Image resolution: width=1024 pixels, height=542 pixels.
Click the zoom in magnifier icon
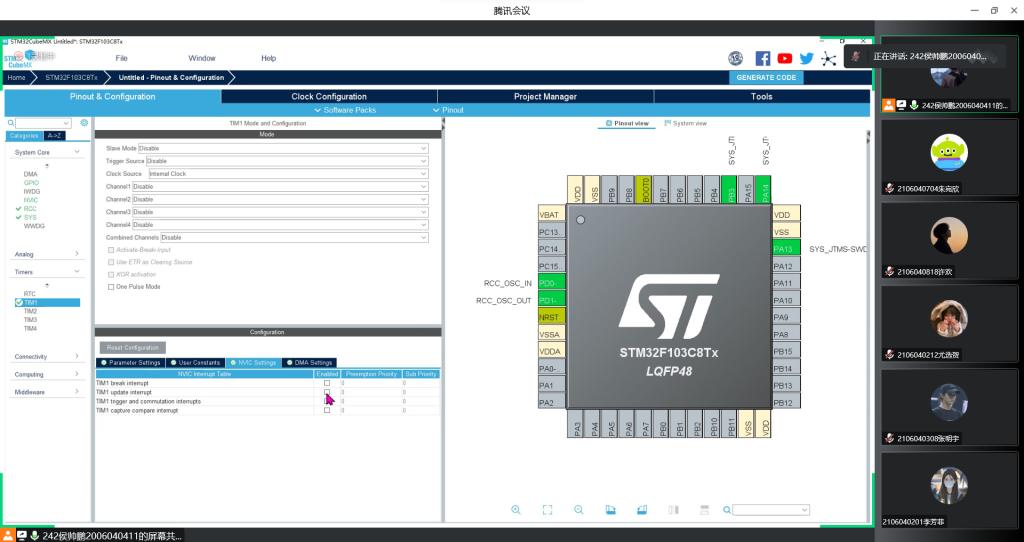click(516, 510)
